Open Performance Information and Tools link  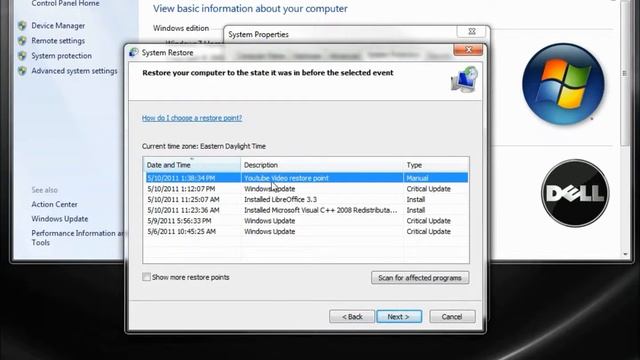pos(78,238)
